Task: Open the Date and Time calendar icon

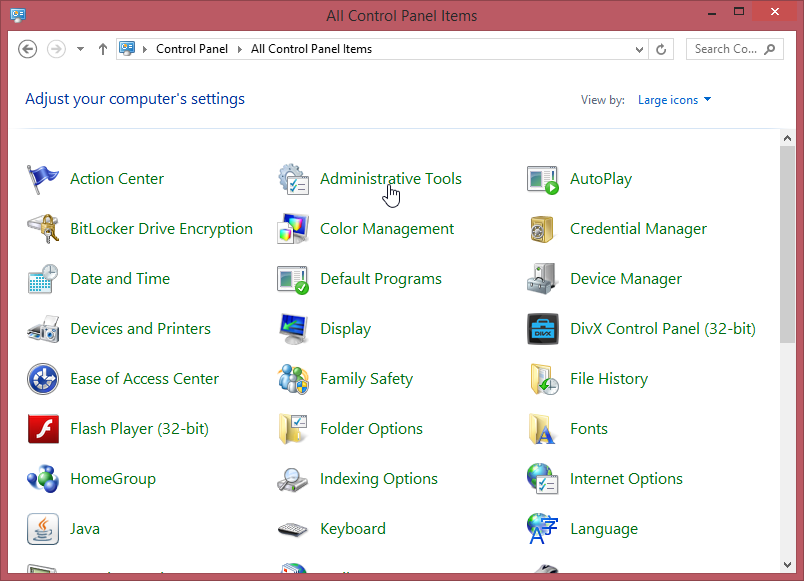Action: point(43,278)
